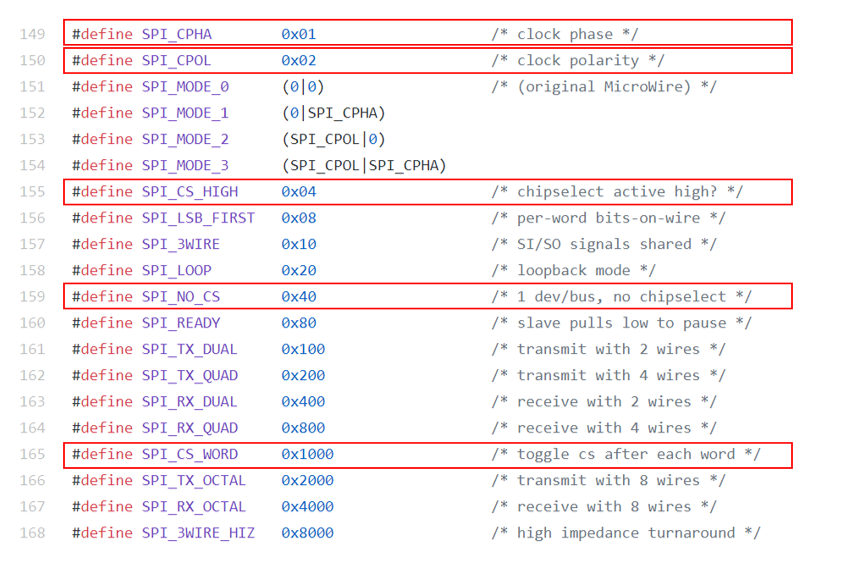Image resolution: width=842 pixels, height=565 pixels.
Task: Click the SPI_3WIRE macro name on line 157
Action: (x=180, y=245)
